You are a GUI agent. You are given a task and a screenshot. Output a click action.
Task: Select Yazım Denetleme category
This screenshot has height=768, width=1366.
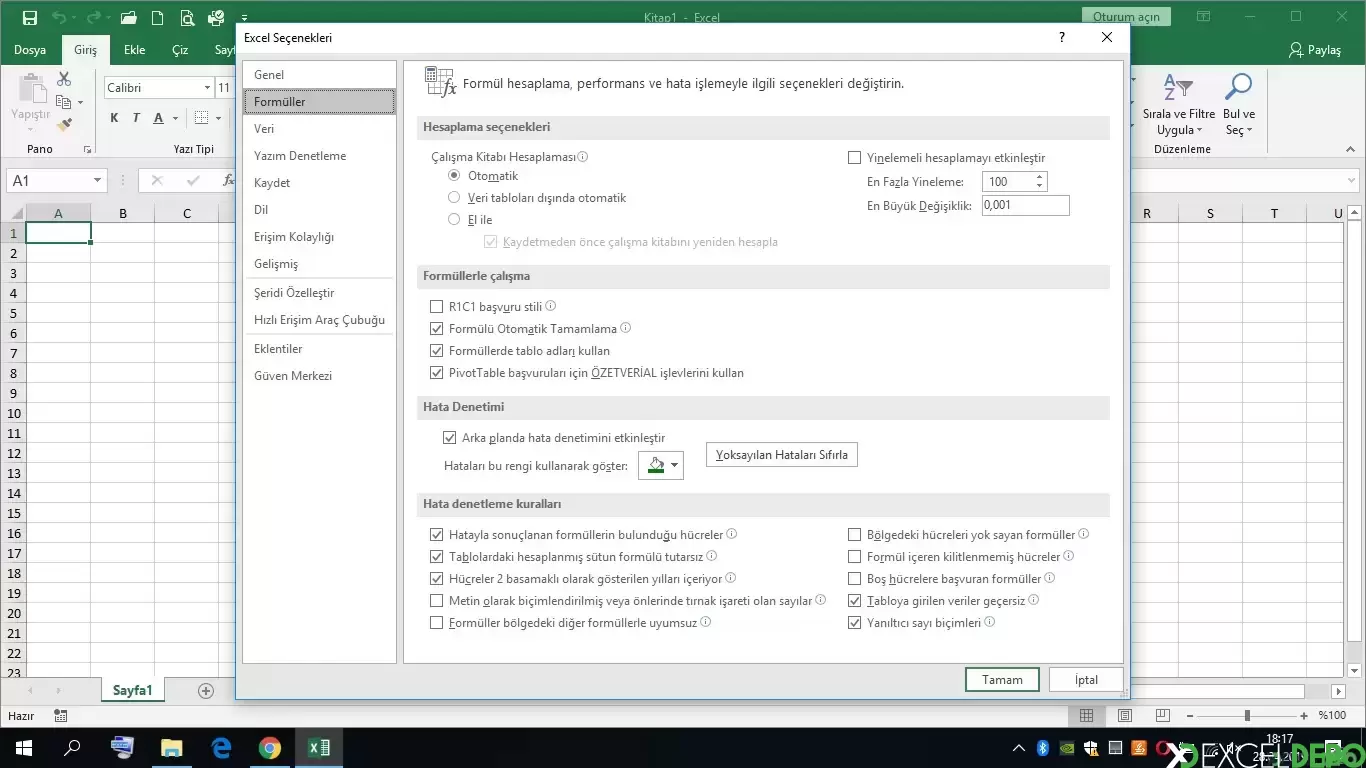point(319,156)
